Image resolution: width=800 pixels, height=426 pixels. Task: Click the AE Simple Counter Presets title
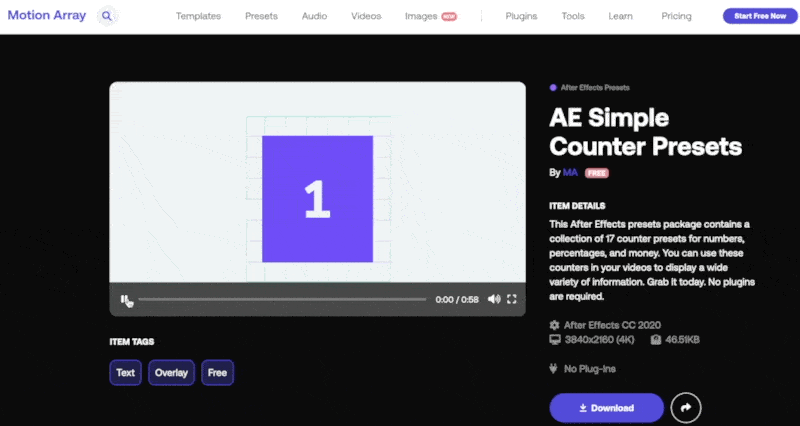[645, 132]
